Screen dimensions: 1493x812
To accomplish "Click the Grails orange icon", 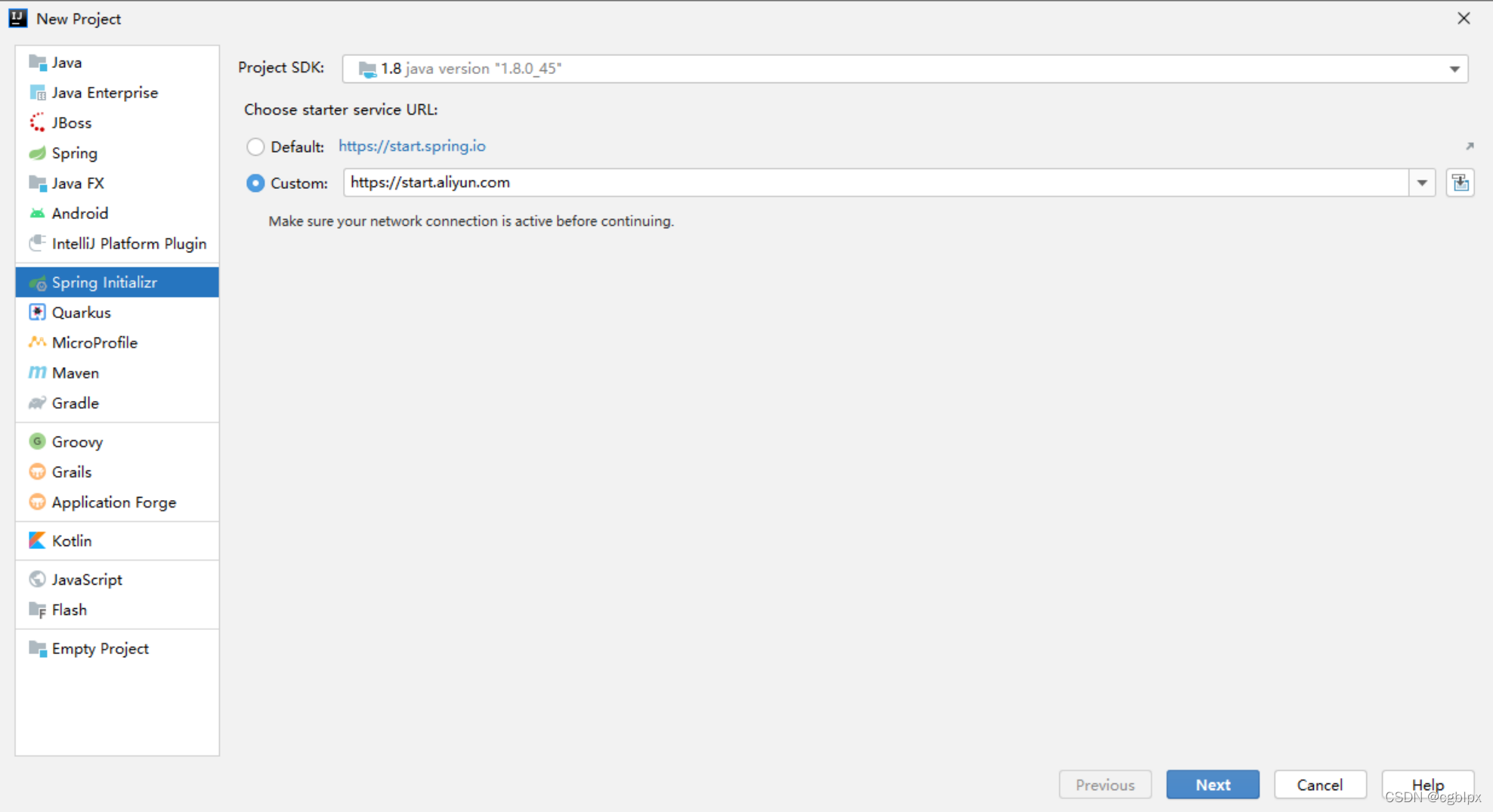I will click(37, 472).
